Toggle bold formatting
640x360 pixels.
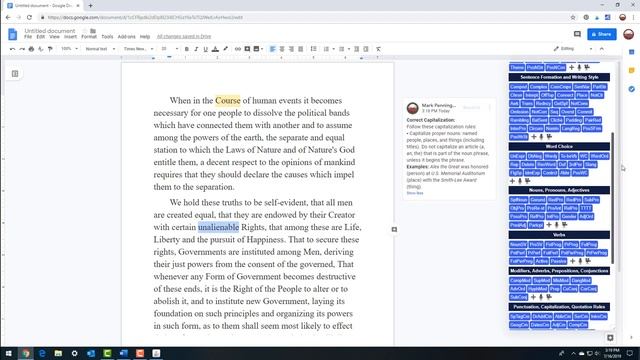pos(187,49)
